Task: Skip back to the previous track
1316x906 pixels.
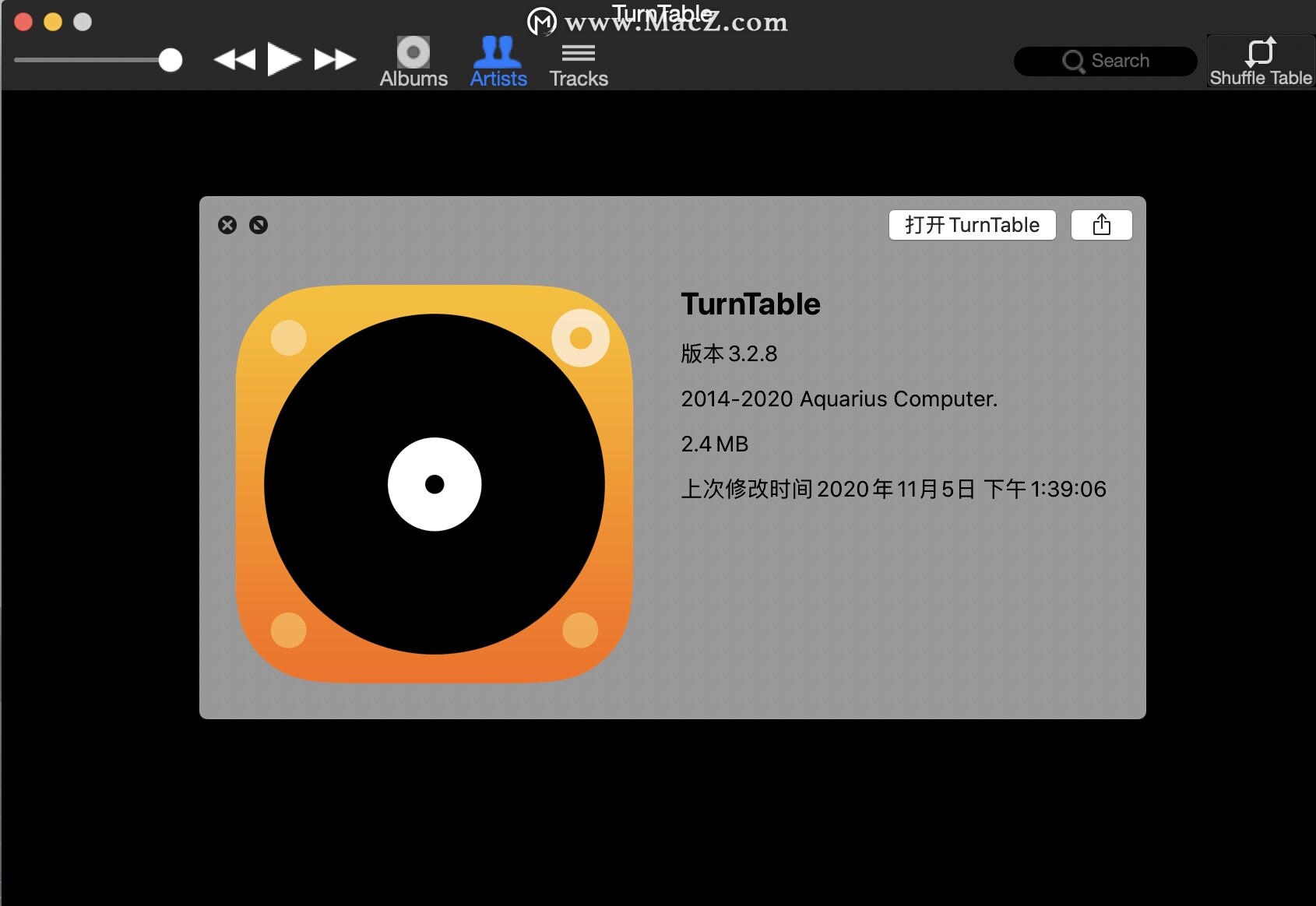Action: [x=234, y=59]
